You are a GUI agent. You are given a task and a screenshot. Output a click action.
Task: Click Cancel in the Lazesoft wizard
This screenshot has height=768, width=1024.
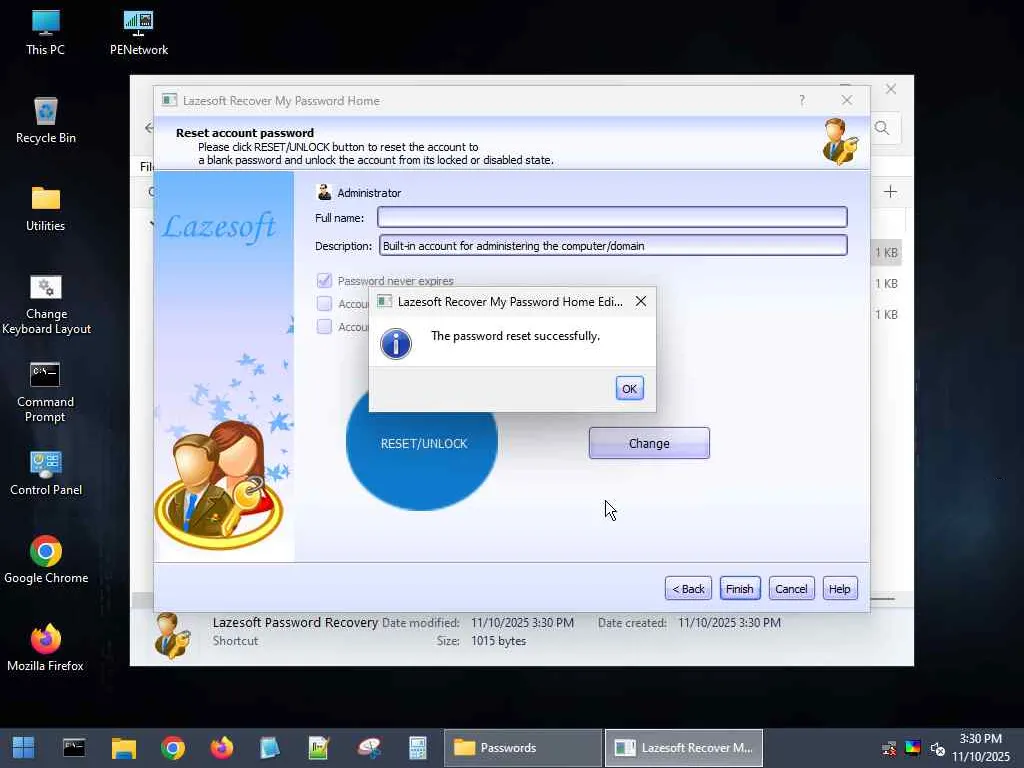[x=792, y=588]
